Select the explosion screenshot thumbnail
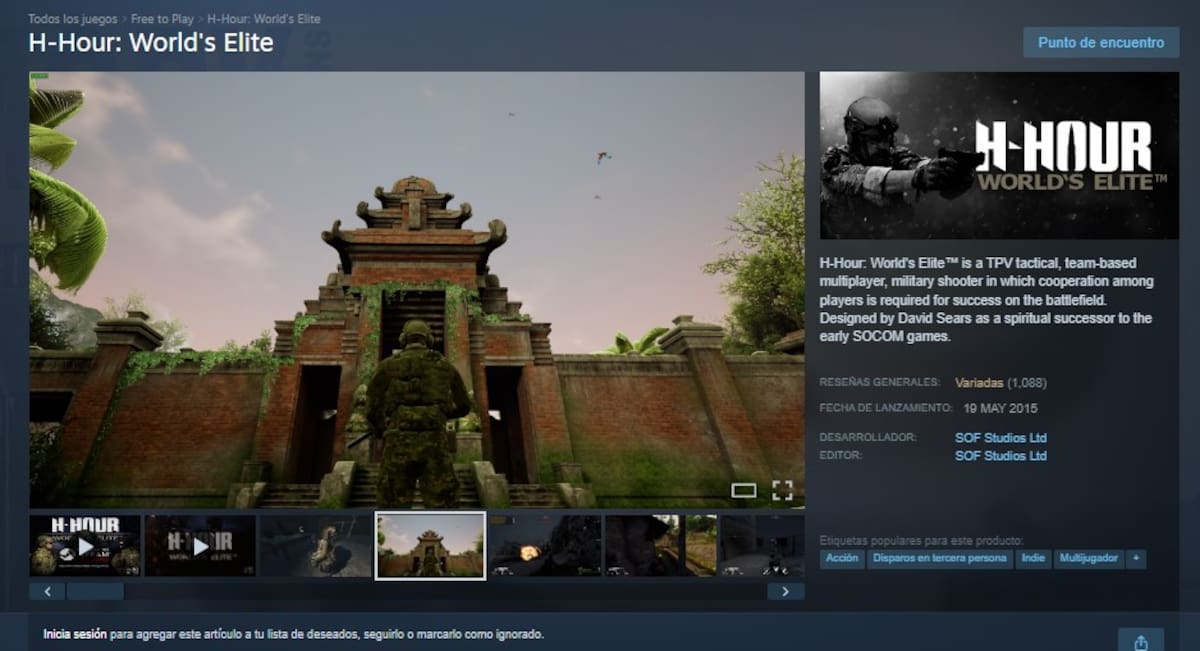 (546, 546)
